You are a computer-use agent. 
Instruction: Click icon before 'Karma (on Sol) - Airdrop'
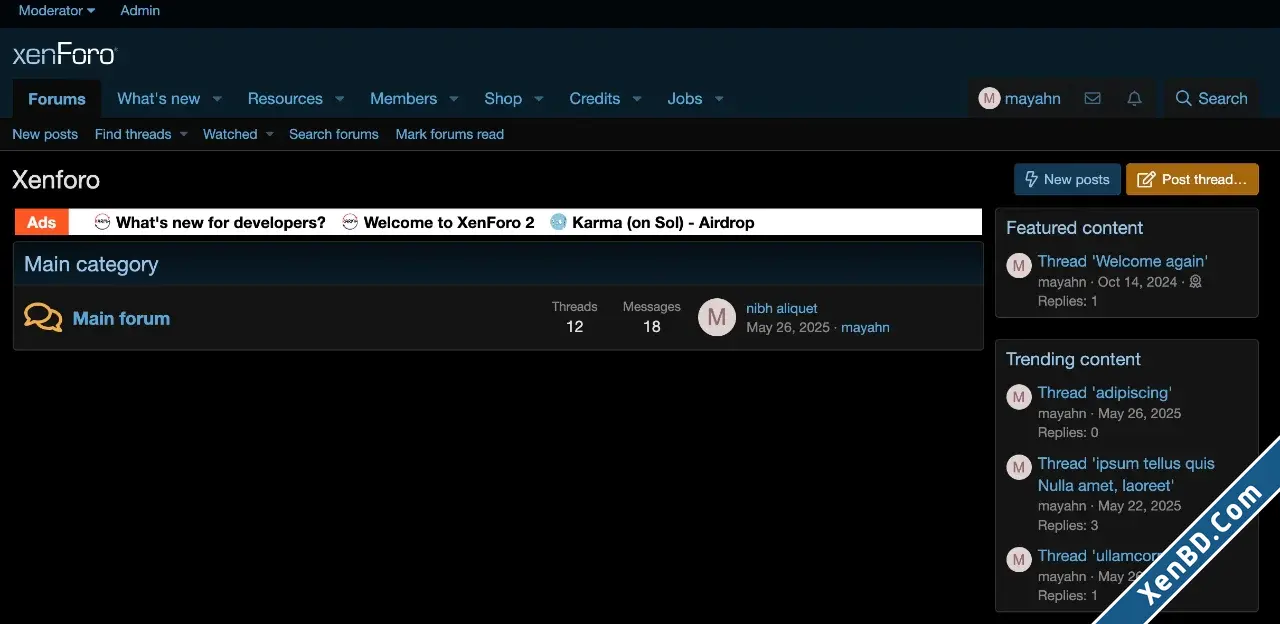(x=558, y=222)
